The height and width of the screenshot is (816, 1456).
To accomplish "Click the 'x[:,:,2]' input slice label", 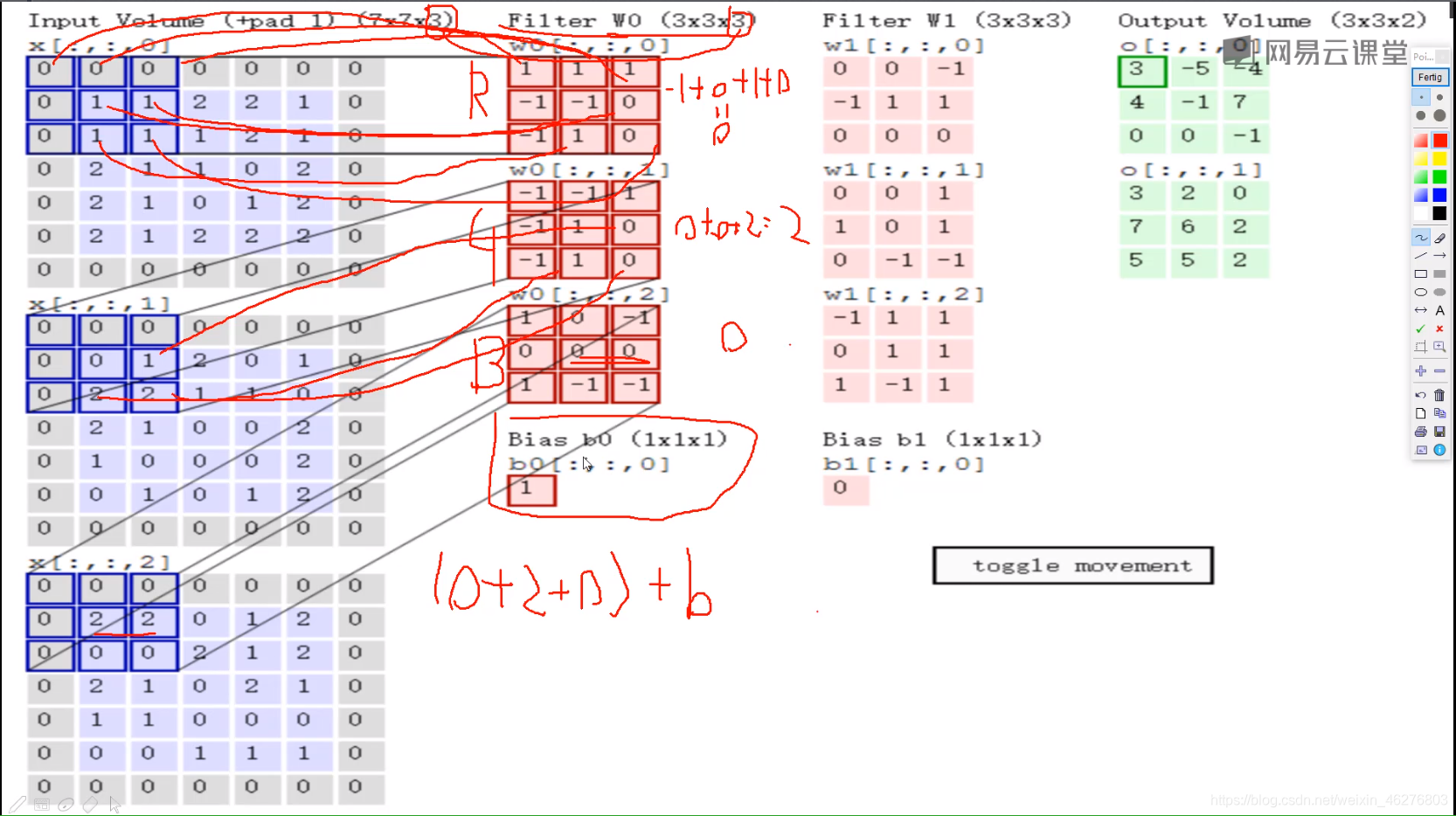I will tap(99, 562).
